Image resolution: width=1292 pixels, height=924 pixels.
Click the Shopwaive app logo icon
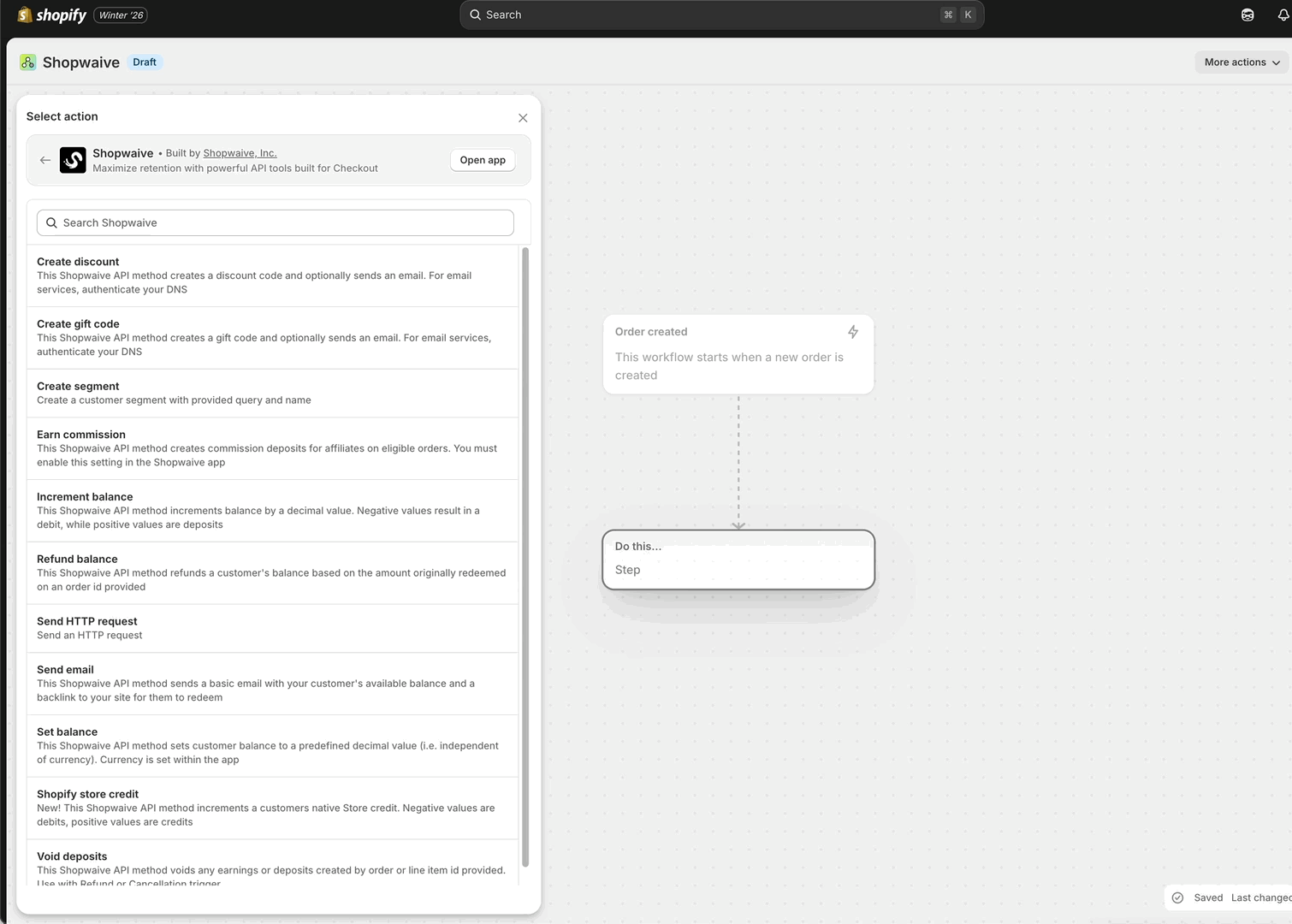tap(73, 160)
